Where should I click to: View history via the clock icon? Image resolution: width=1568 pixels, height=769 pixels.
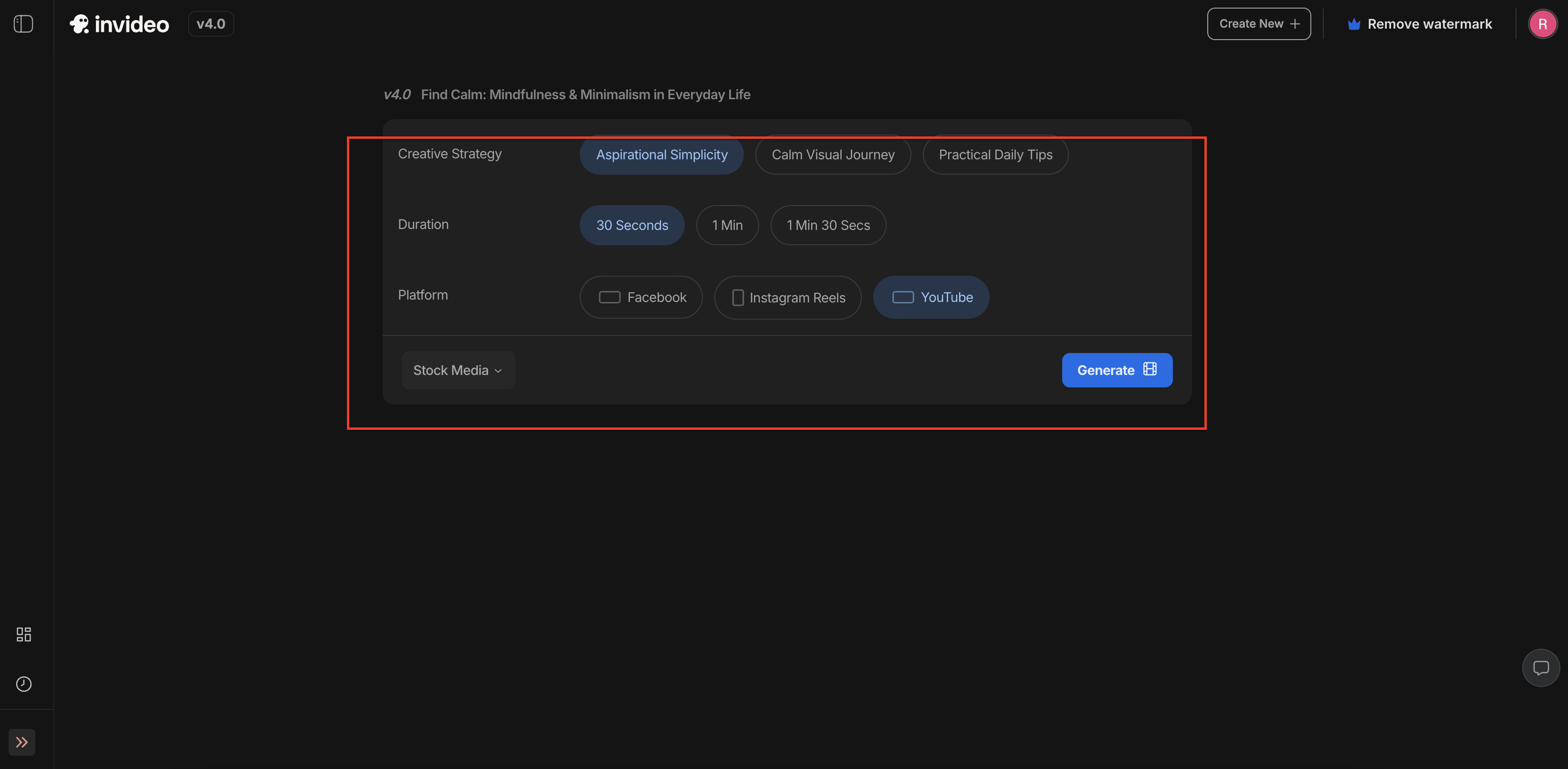(24, 684)
